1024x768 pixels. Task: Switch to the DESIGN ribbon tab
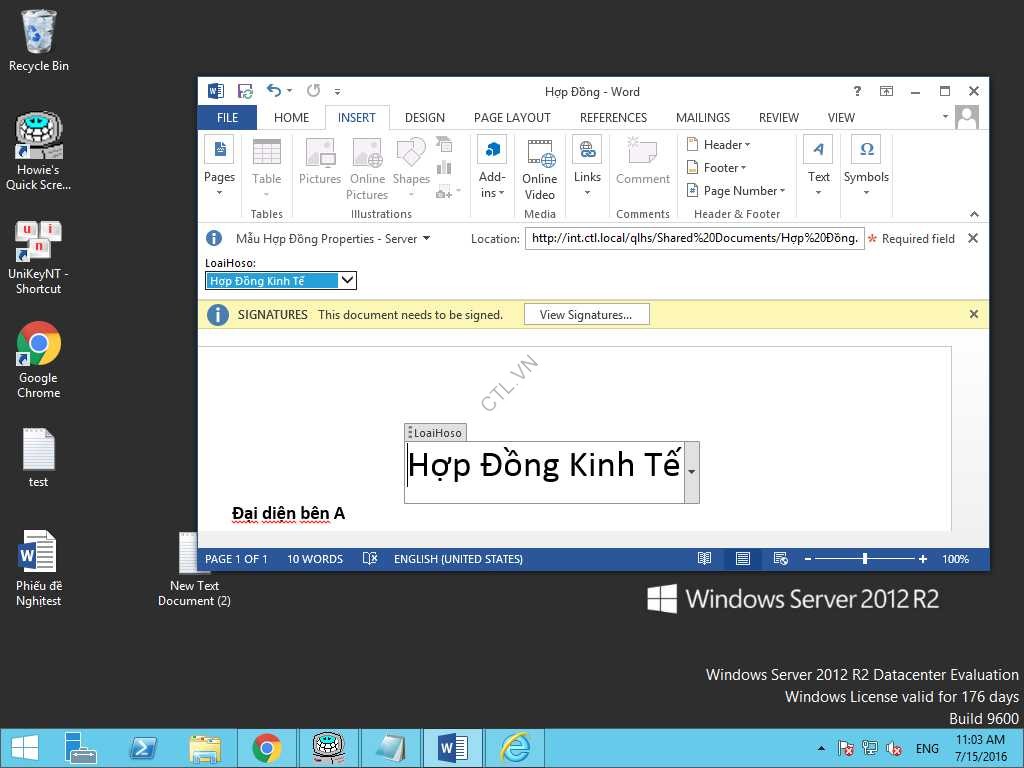tap(424, 117)
